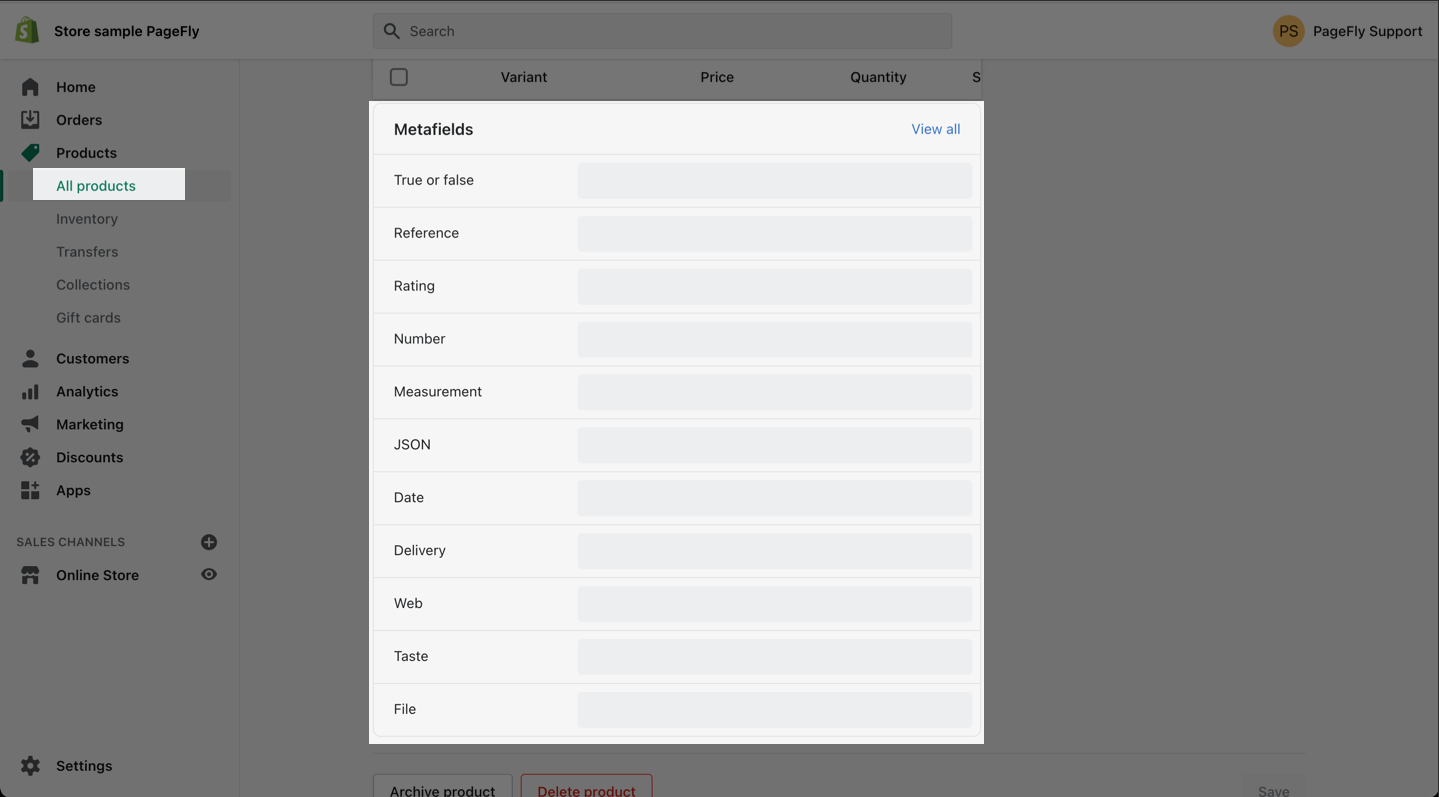Open the Customers menu item
The width and height of the screenshot is (1439, 797).
coord(92,358)
